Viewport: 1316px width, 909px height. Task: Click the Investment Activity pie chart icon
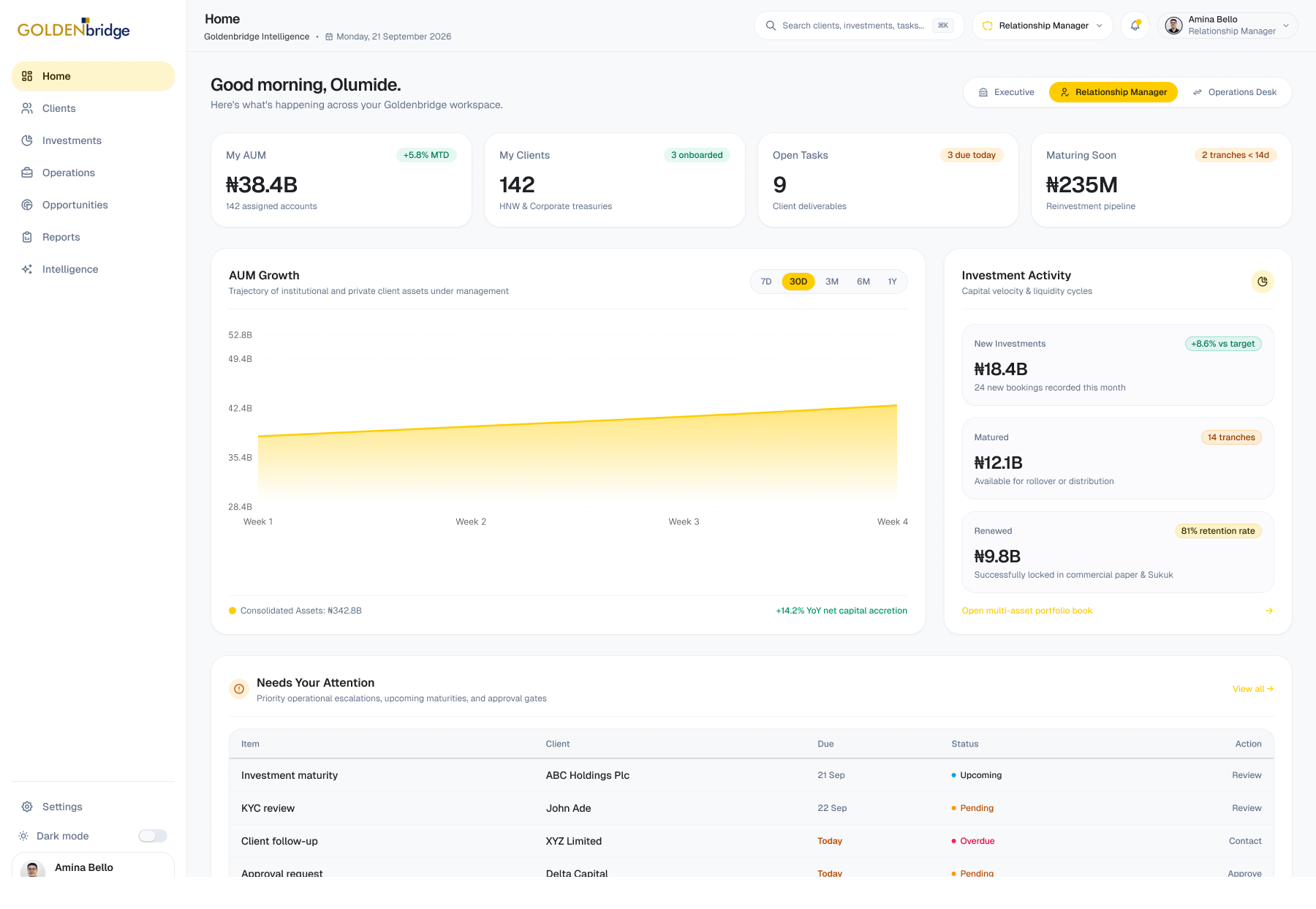(1262, 282)
